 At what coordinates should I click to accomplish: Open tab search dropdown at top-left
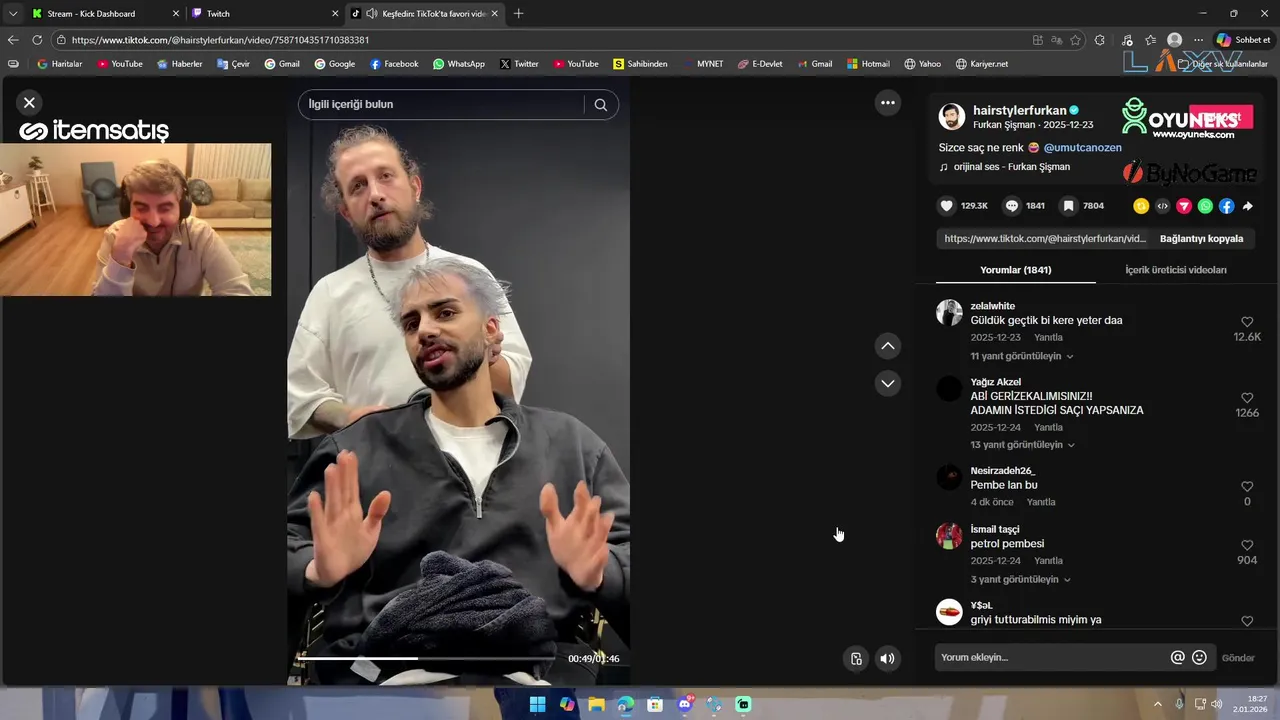click(x=13, y=14)
